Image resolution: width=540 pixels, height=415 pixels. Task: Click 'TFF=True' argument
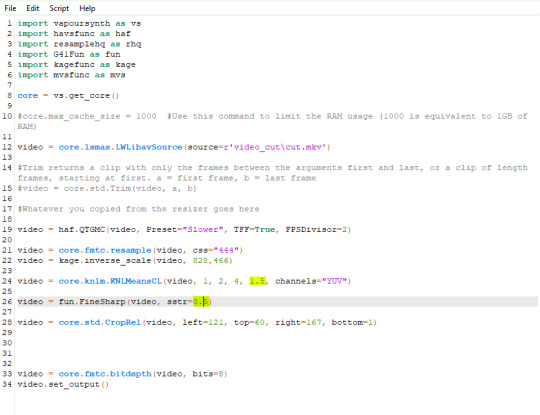pos(255,230)
